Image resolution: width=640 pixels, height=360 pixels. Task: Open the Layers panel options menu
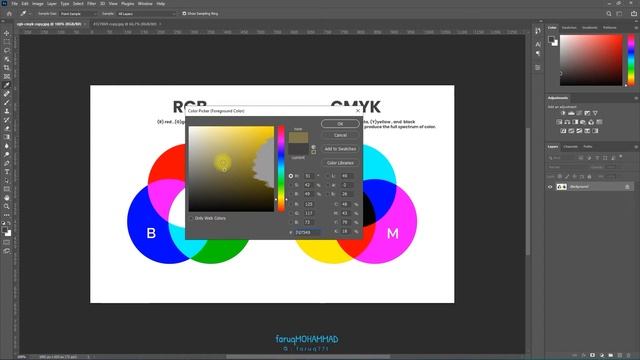(x=636, y=147)
